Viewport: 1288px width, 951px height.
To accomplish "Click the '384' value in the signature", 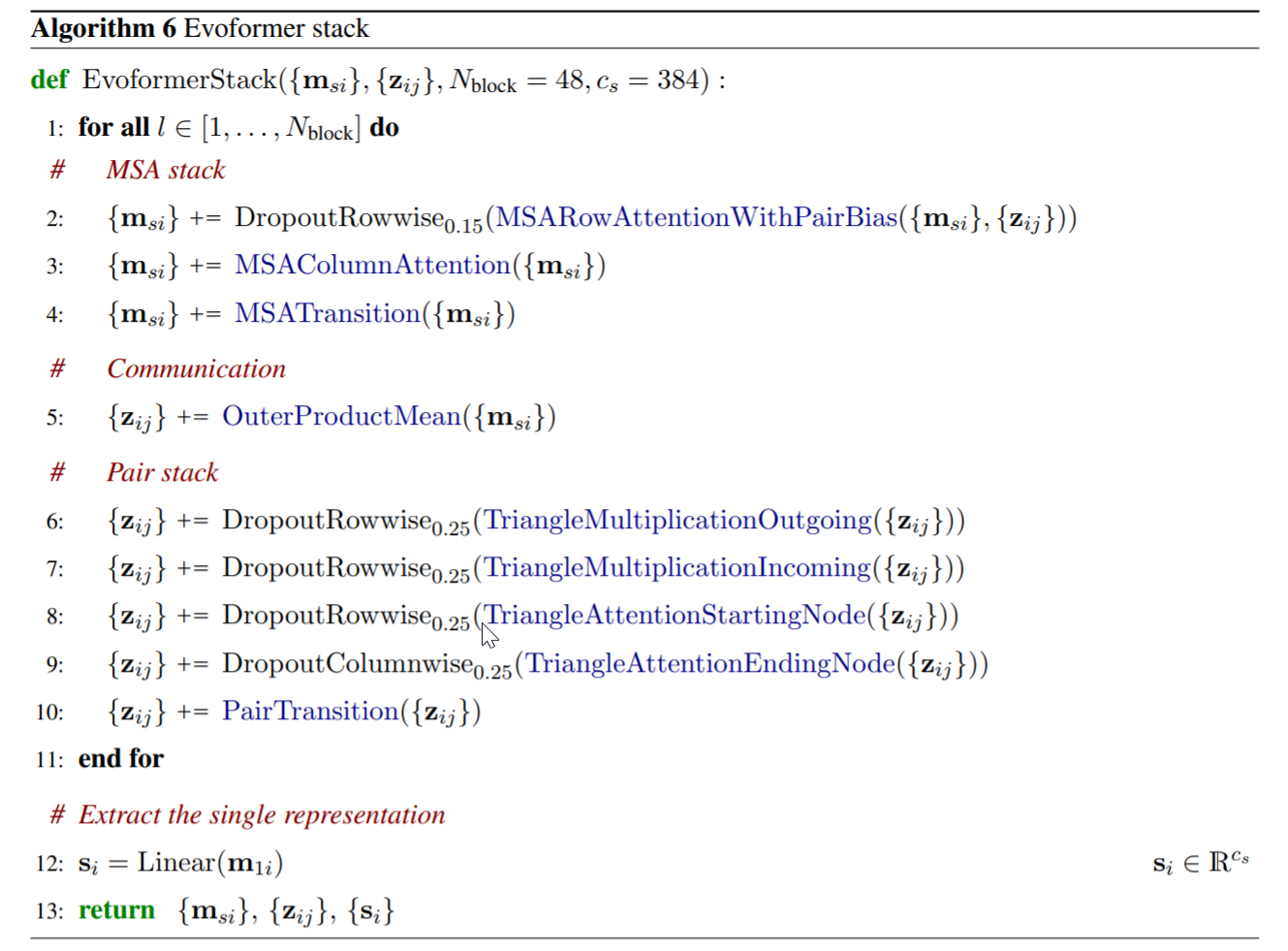I will tap(677, 79).
